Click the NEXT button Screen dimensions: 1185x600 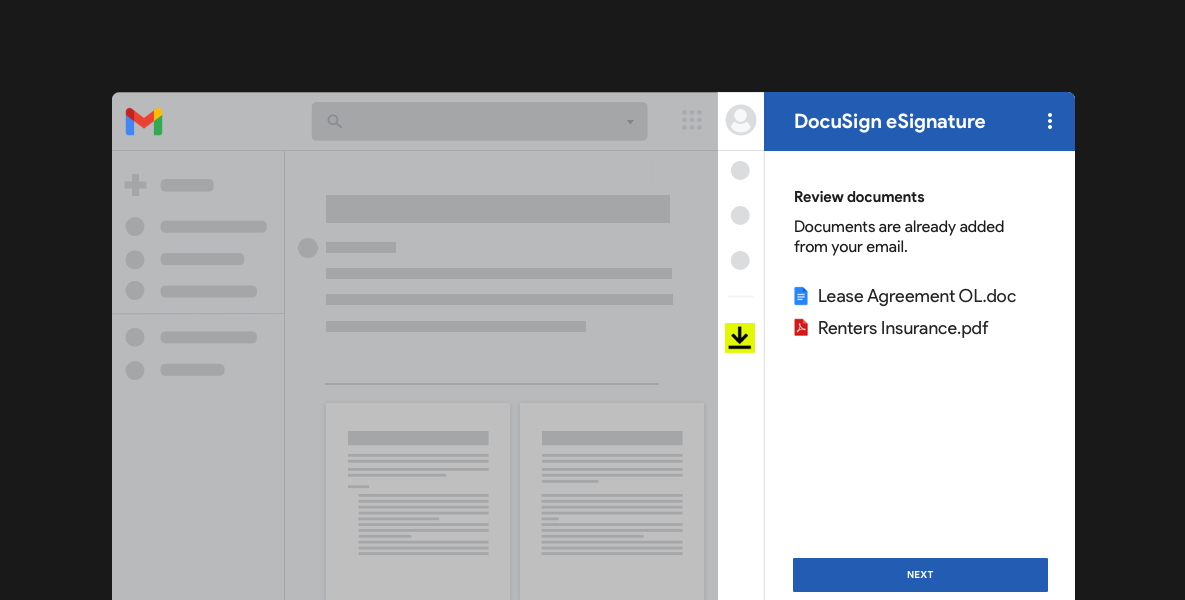919,574
